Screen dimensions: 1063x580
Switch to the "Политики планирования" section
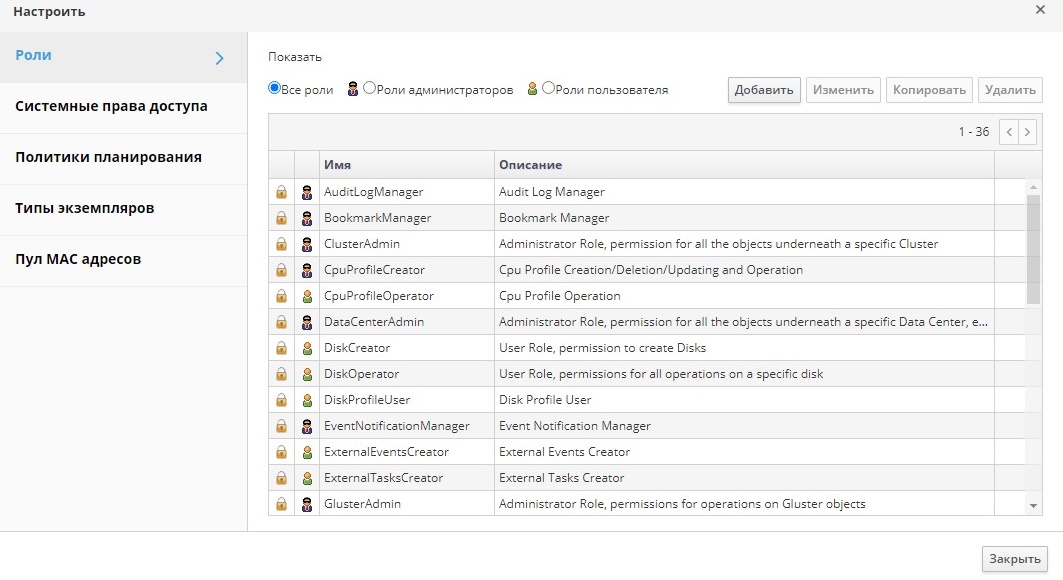click(108, 157)
